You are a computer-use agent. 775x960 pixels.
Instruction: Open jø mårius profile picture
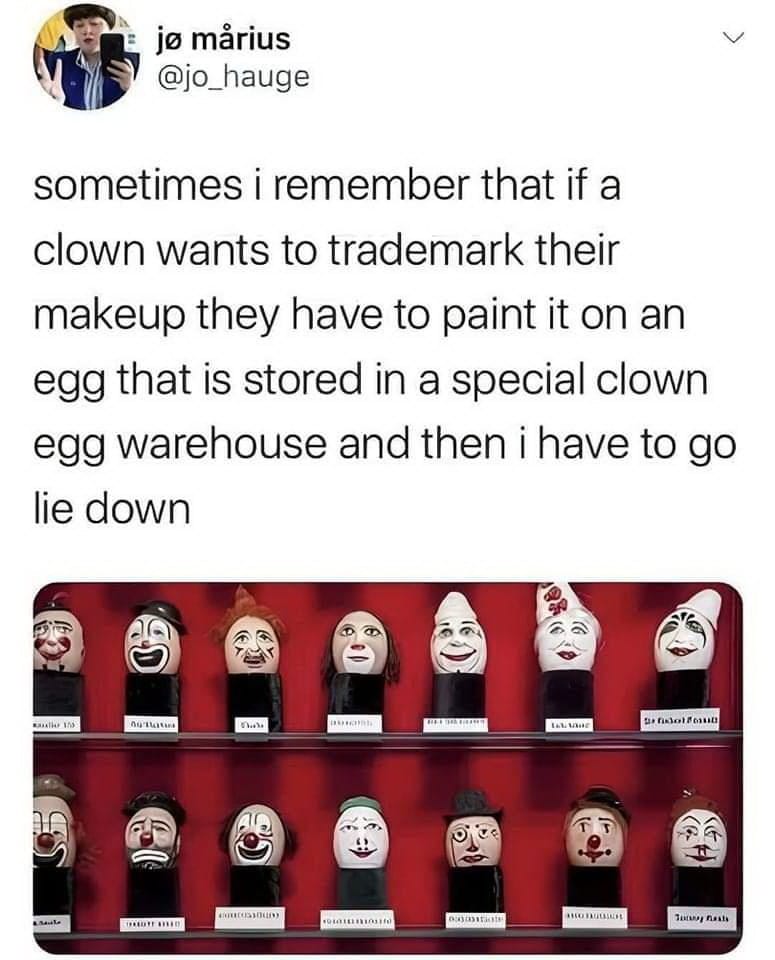[x=86, y=59]
